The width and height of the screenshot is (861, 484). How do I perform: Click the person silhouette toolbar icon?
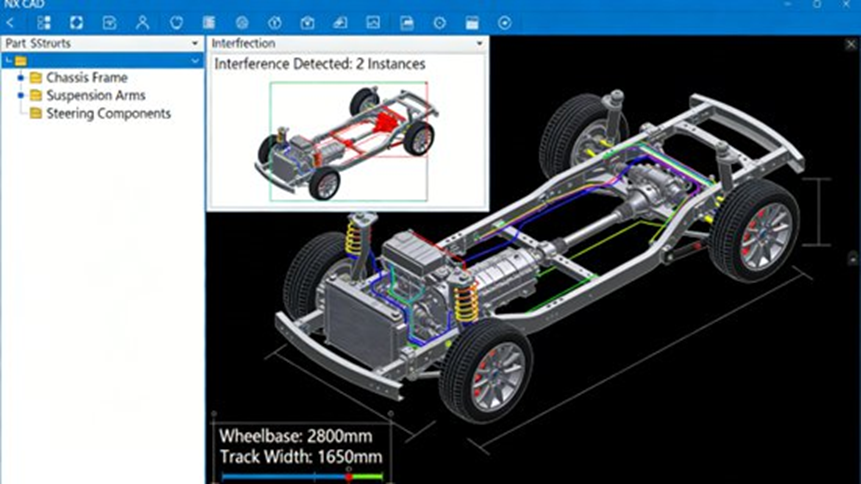[x=142, y=22]
